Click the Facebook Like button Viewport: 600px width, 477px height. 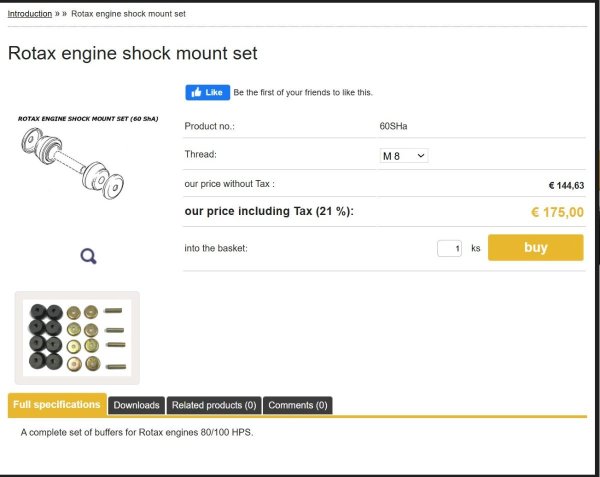pyautogui.click(x=207, y=92)
